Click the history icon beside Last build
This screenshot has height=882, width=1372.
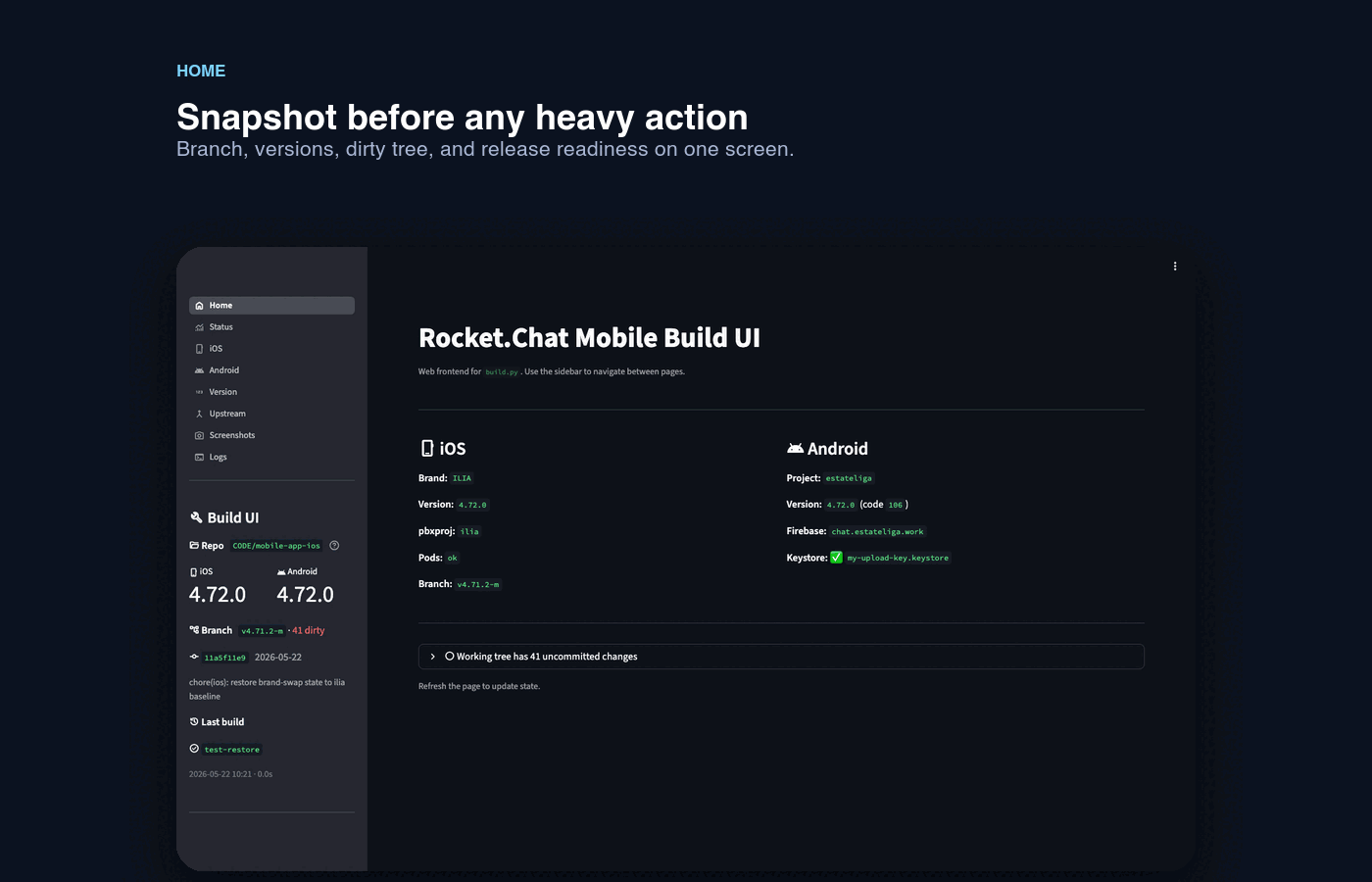(x=194, y=721)
